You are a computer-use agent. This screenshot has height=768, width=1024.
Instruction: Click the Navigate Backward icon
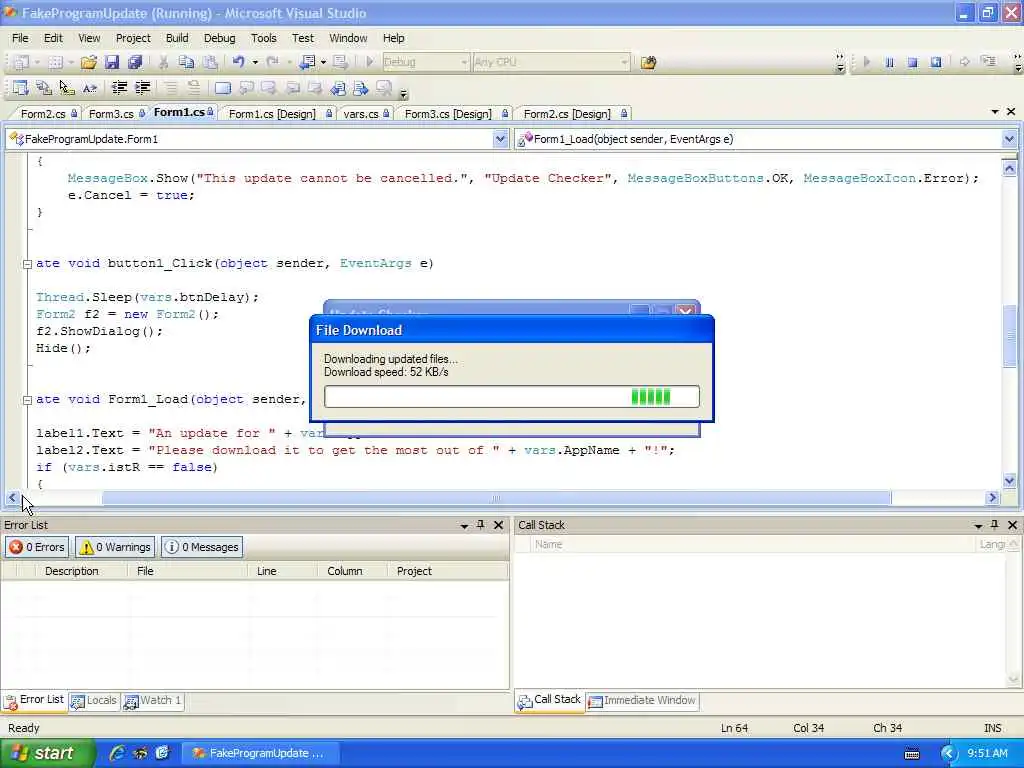[x=307, y=62]
